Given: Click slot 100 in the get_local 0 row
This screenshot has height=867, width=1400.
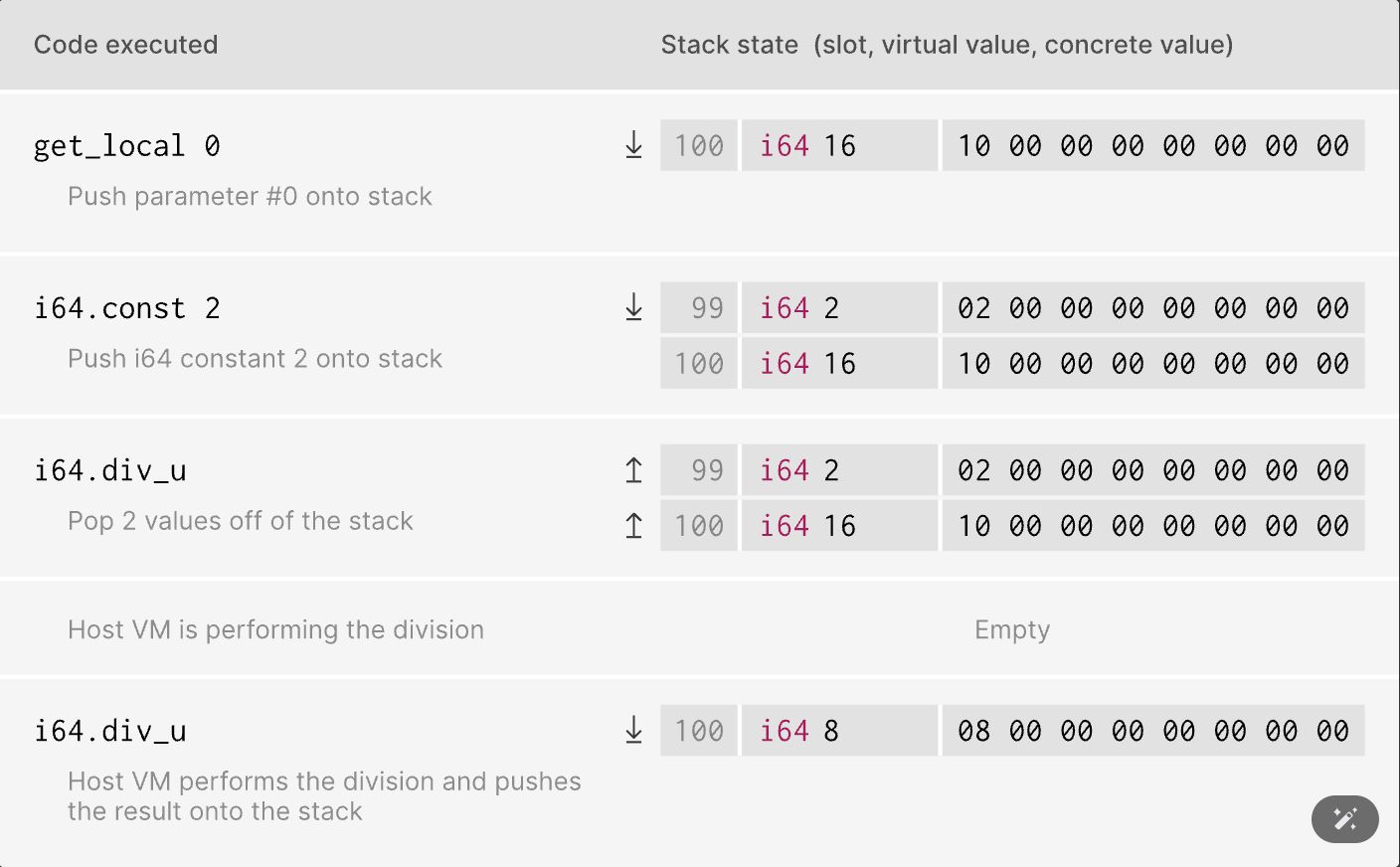Looking at the screenshot, I should [x=699, y=145].
